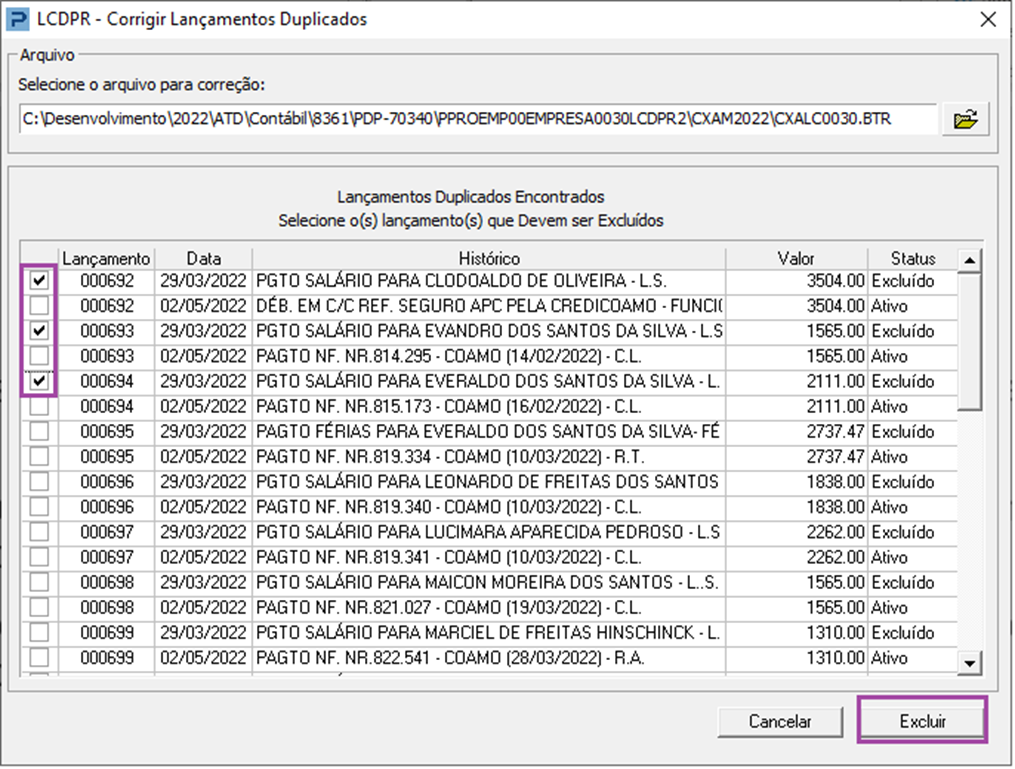Check the 000695 02/05/2022 row checkbox
1015x769 pixels.
coord(39,456)
